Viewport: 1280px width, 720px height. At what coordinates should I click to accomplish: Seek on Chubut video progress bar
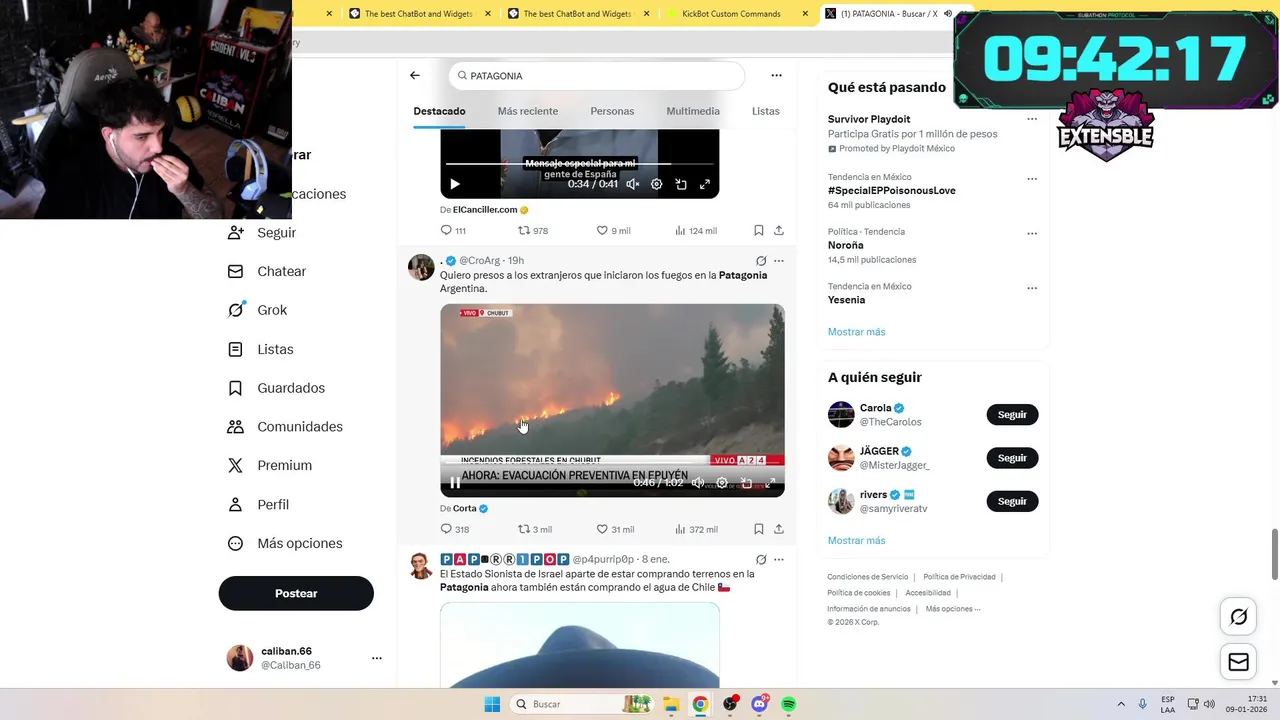(612, 463)
